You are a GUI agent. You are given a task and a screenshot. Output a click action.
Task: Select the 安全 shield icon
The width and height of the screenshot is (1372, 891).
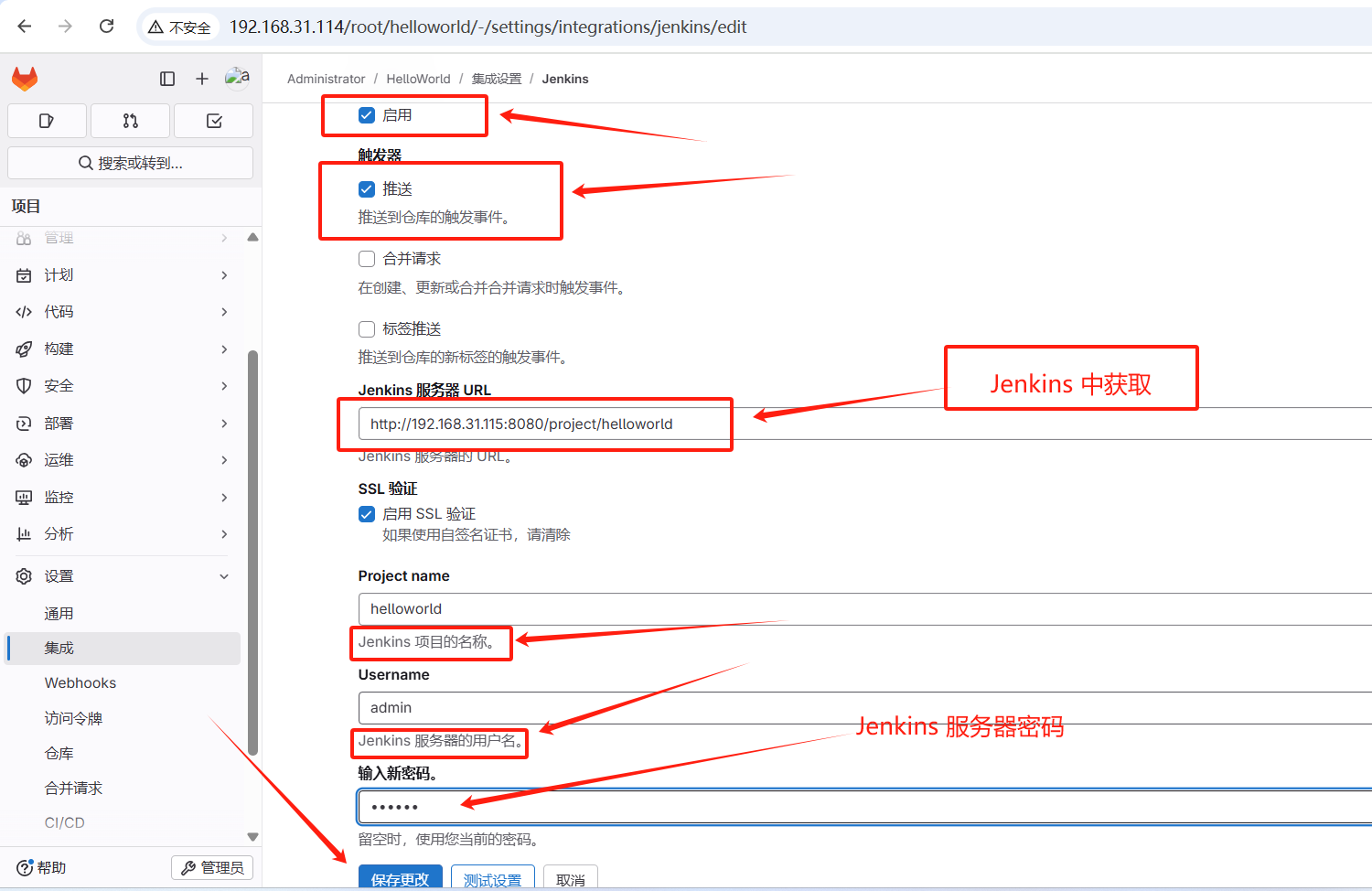pyautogui.click(x=24, y=386)
